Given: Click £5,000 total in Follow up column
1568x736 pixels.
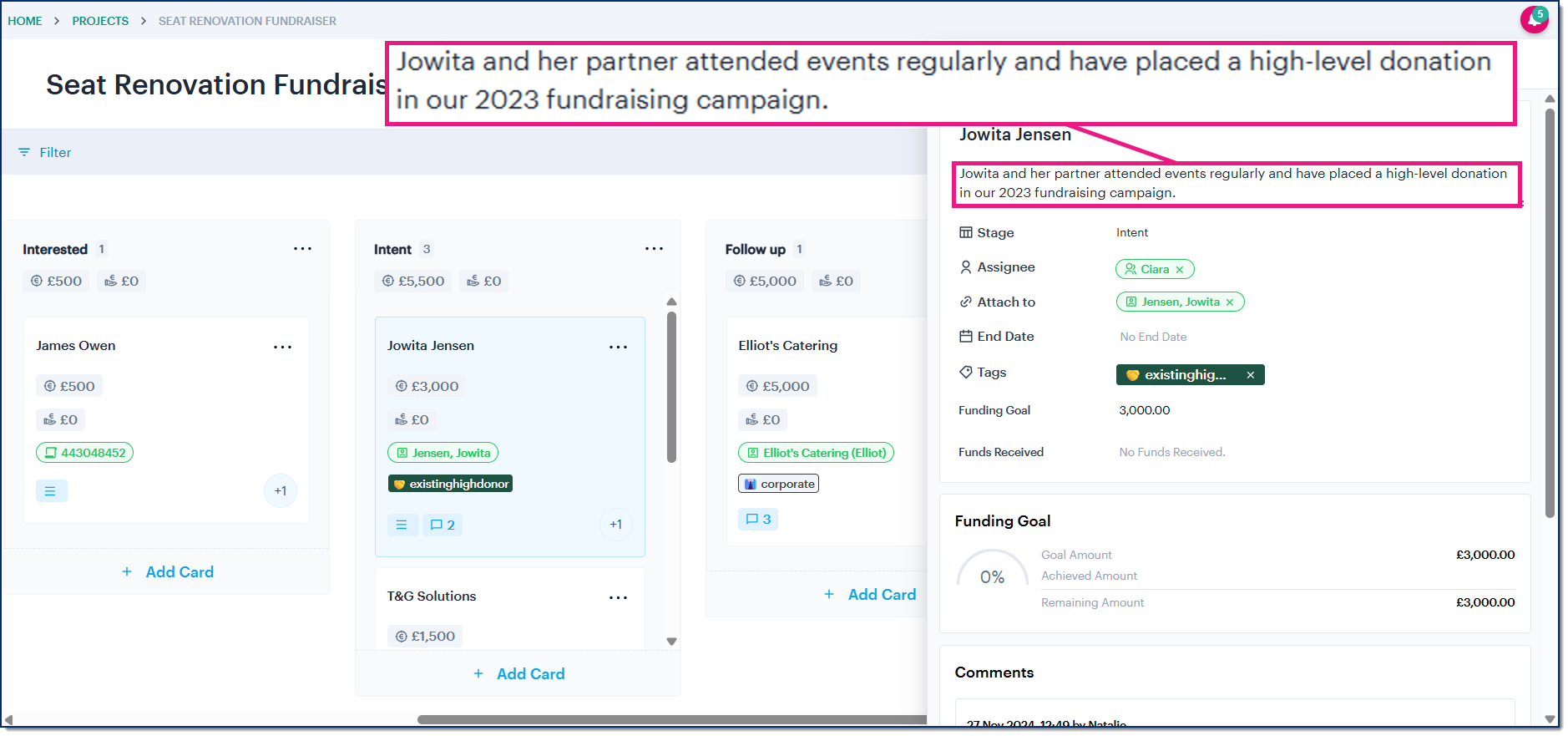Looking at the screenshot, I should click(x=766, y=282).
